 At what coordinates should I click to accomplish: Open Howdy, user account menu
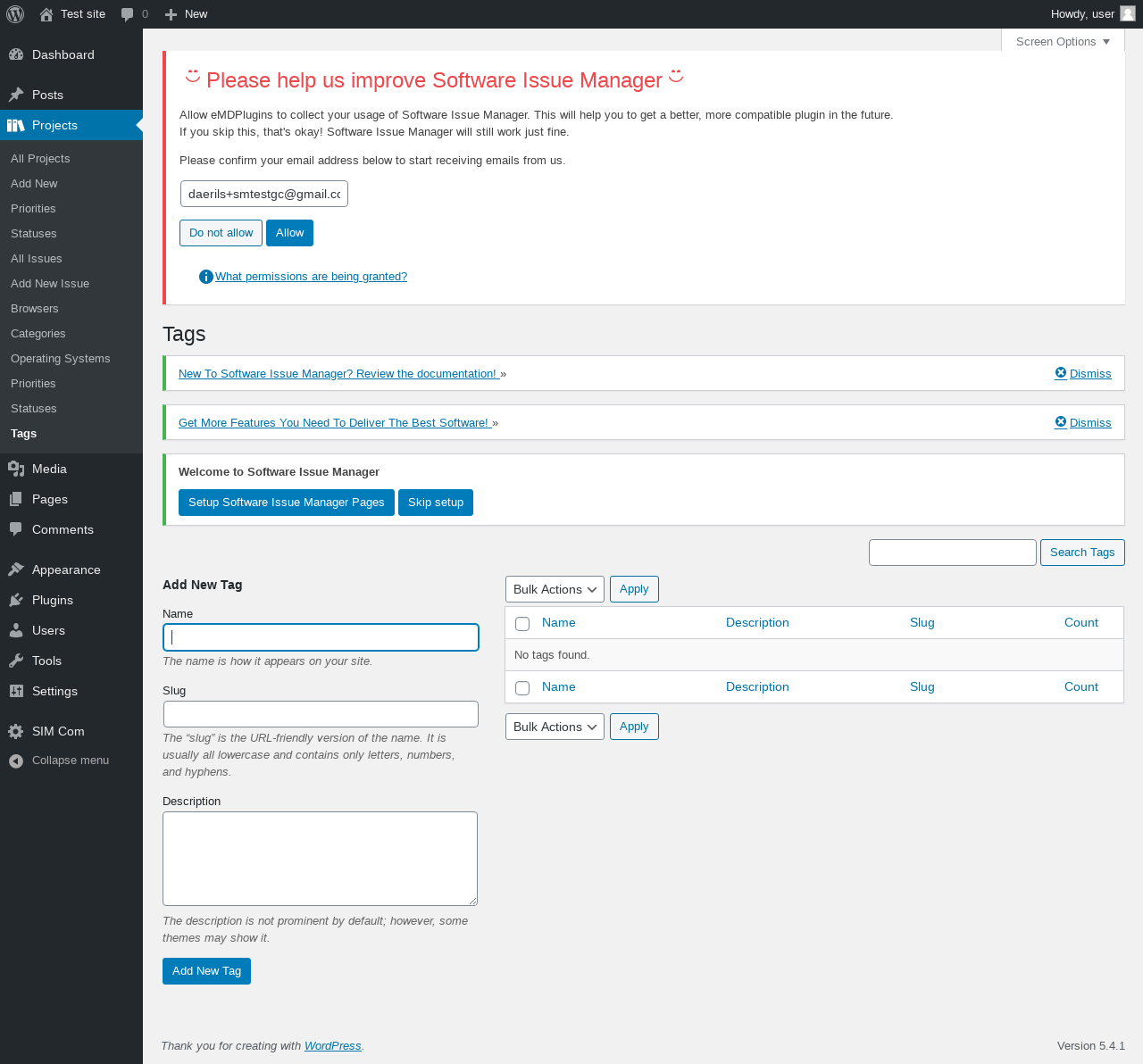tap(1093, 14)
